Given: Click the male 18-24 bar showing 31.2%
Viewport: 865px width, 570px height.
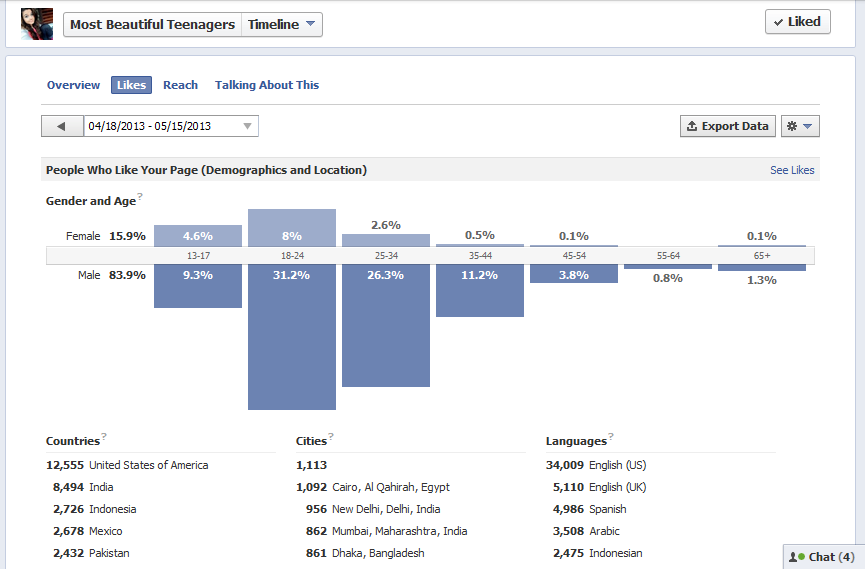Looking at the screenshot, I should tap(292, 337).
